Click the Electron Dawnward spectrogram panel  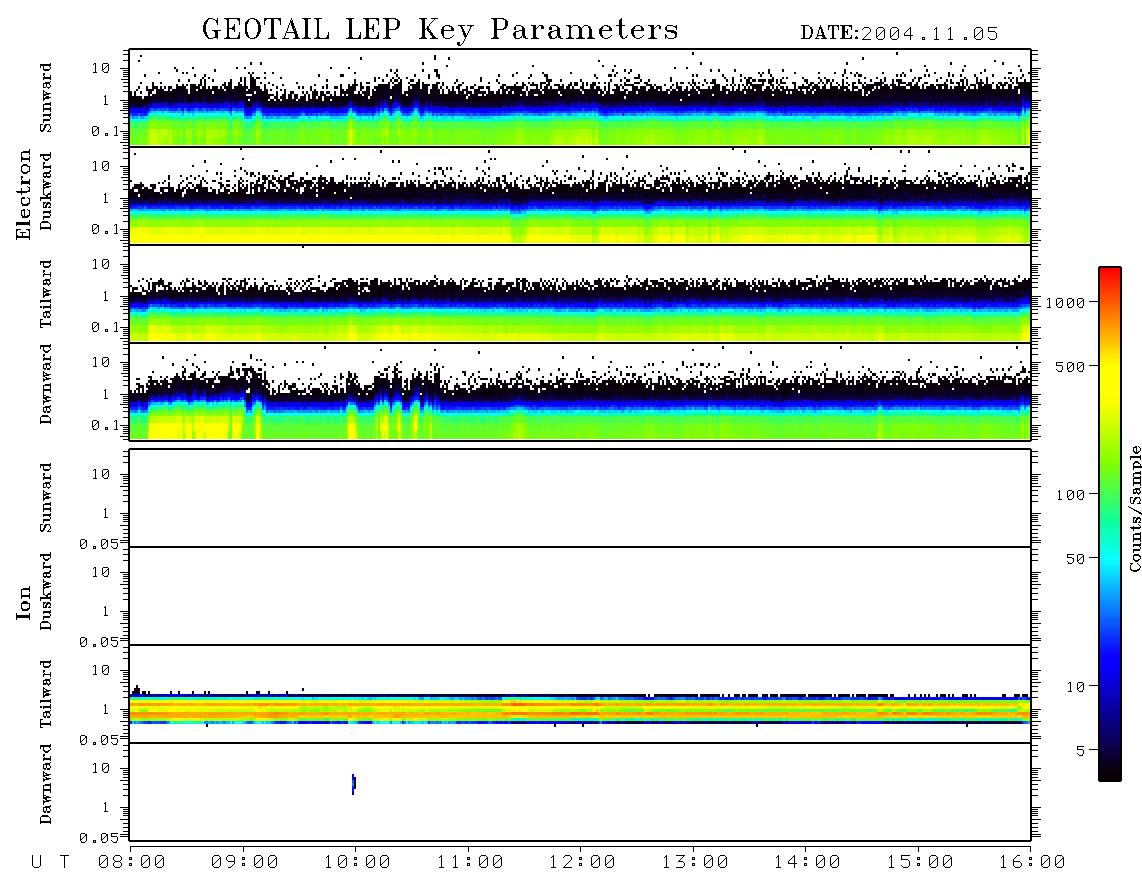coord(580,392)
